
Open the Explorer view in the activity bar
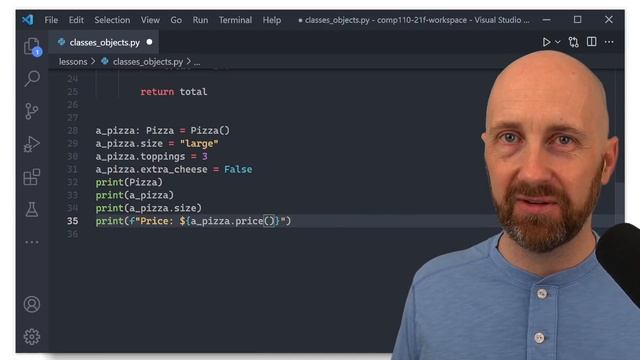32,46
